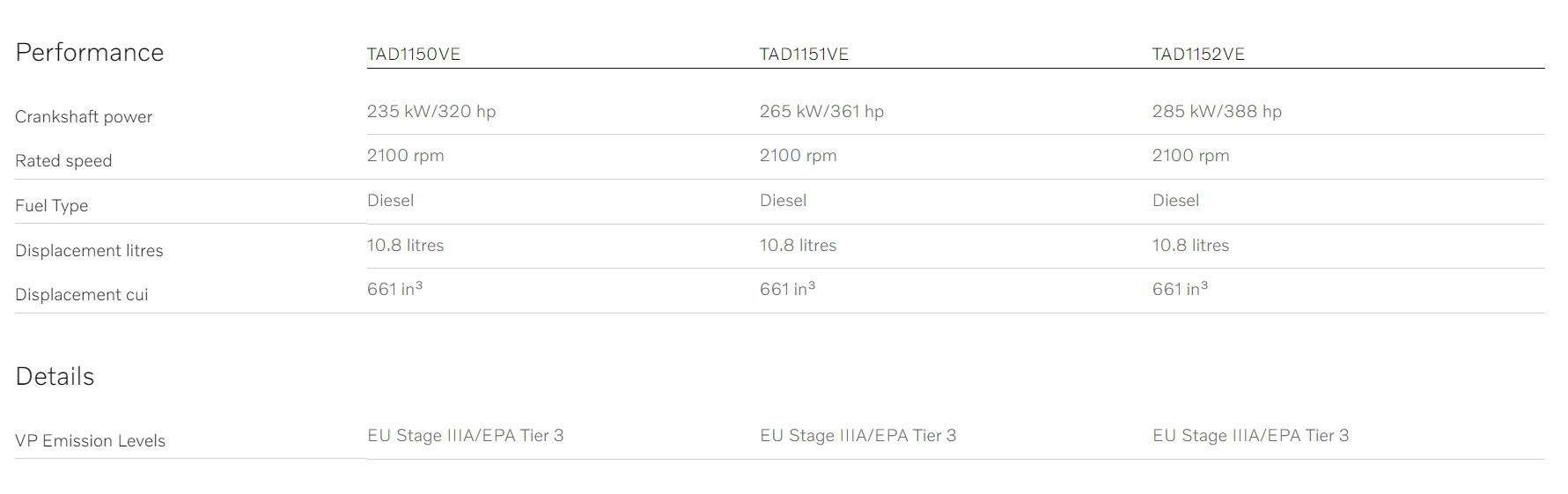Click the 265 kW/361 hp value

821,112
